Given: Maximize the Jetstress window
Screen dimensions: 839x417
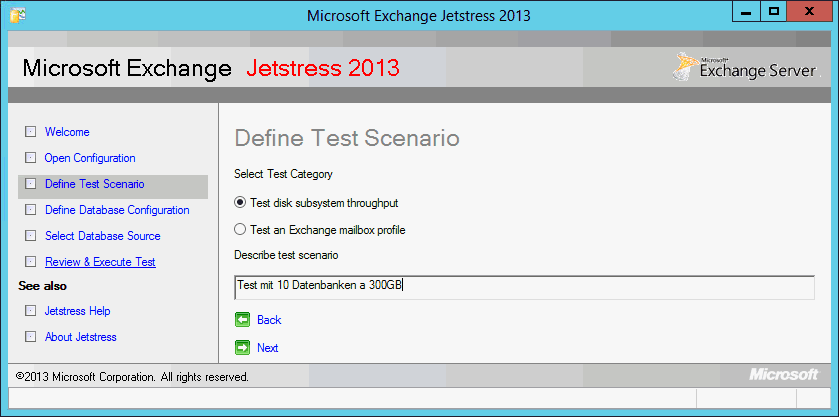Looking at the screenshot, I should (x=773, y=12).
